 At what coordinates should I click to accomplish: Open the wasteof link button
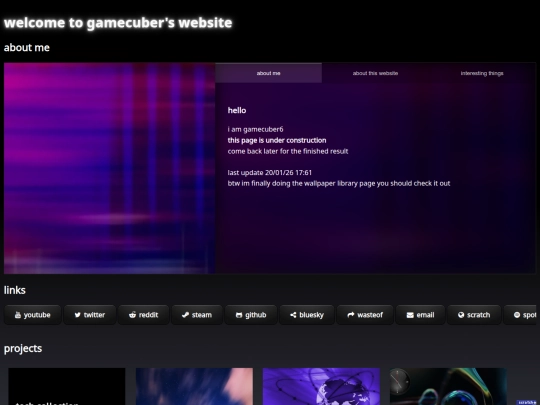[365, 315]
